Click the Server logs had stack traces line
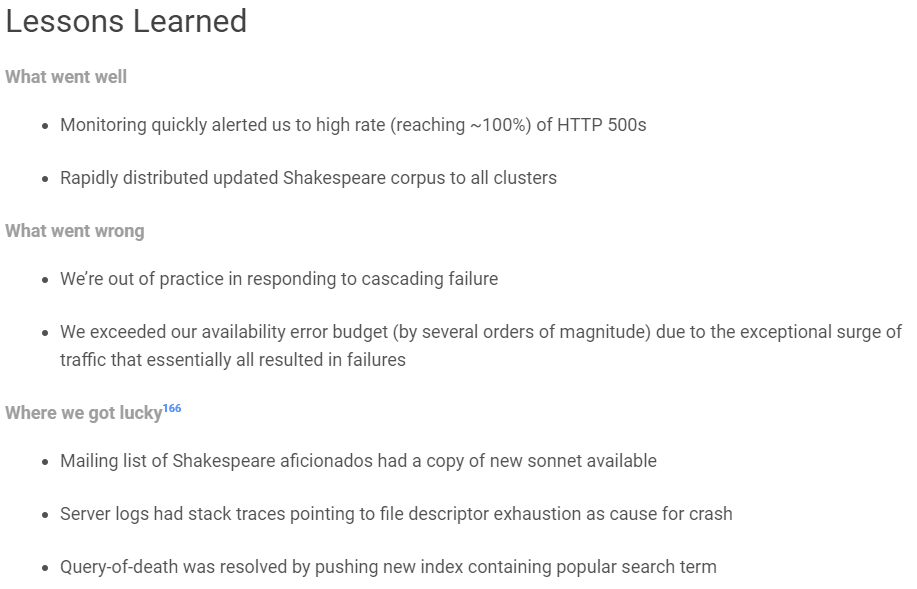This screenshot has width=917, height=589. [x=396, y=514]
